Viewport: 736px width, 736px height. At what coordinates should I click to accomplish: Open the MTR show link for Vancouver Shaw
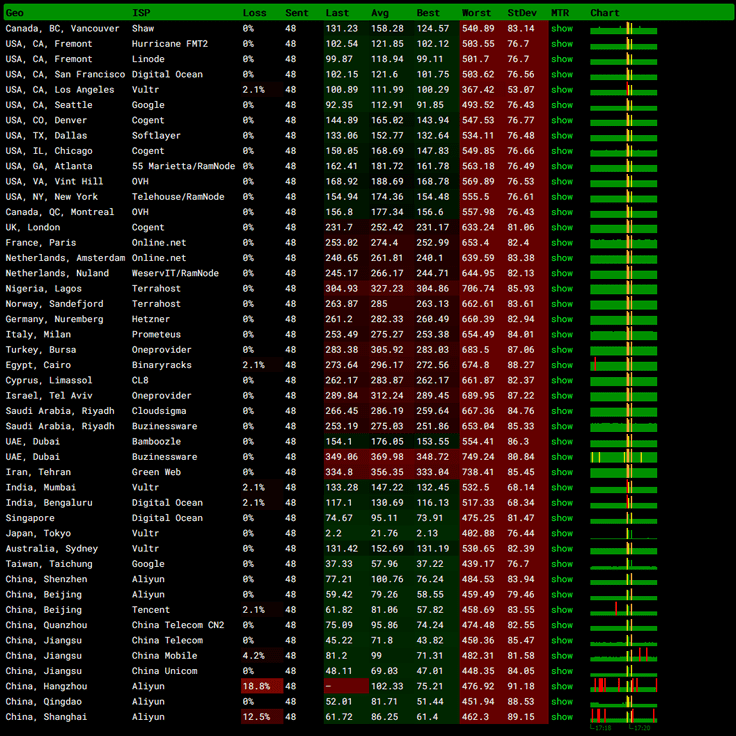click(562, 29)
